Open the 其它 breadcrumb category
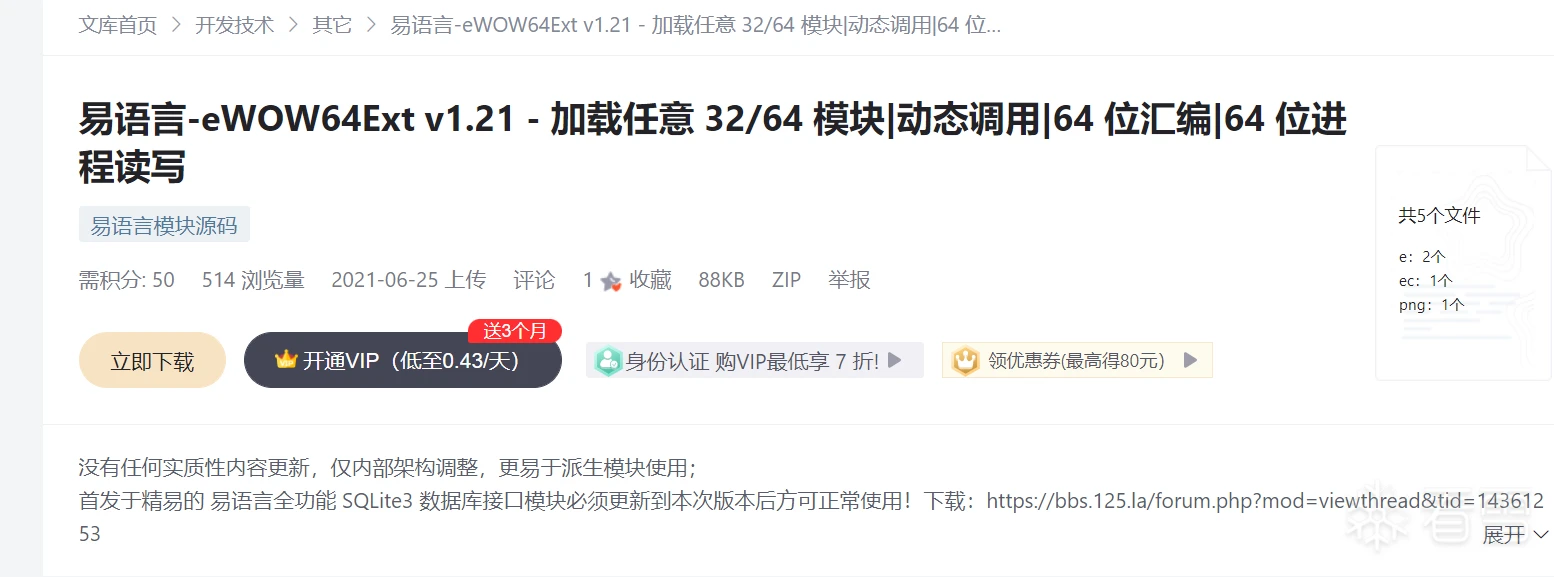This screenshot has height=577, width=1554. [x=332, y=25]
